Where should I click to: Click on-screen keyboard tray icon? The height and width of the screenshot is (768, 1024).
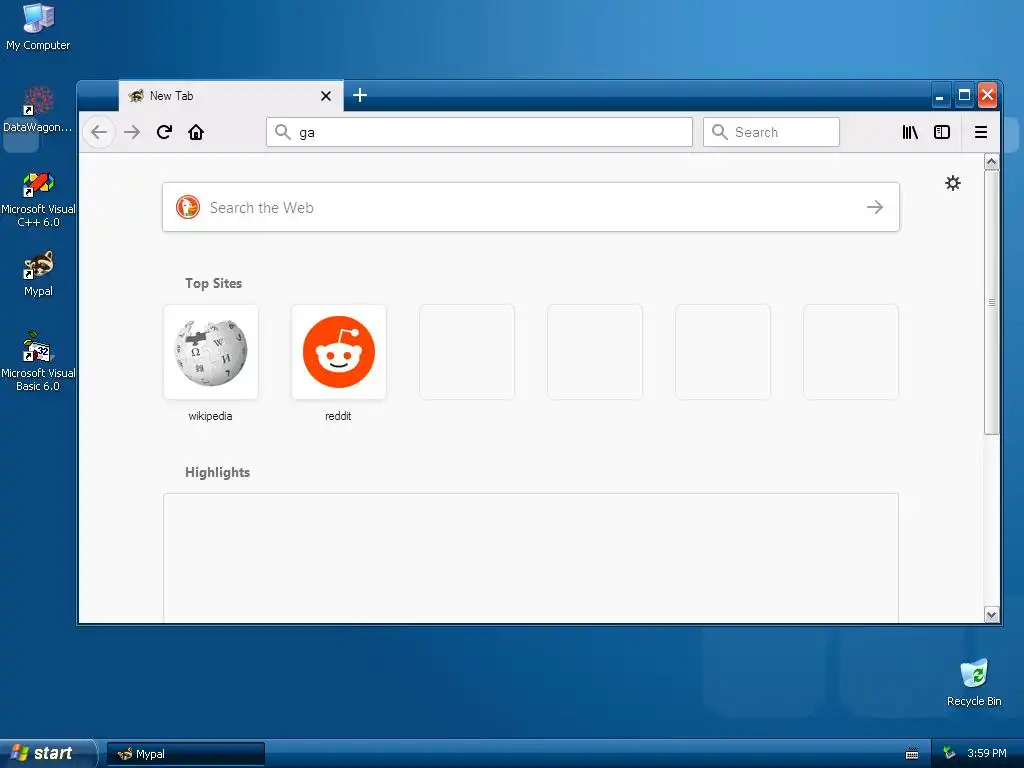(x=912, y=754)
